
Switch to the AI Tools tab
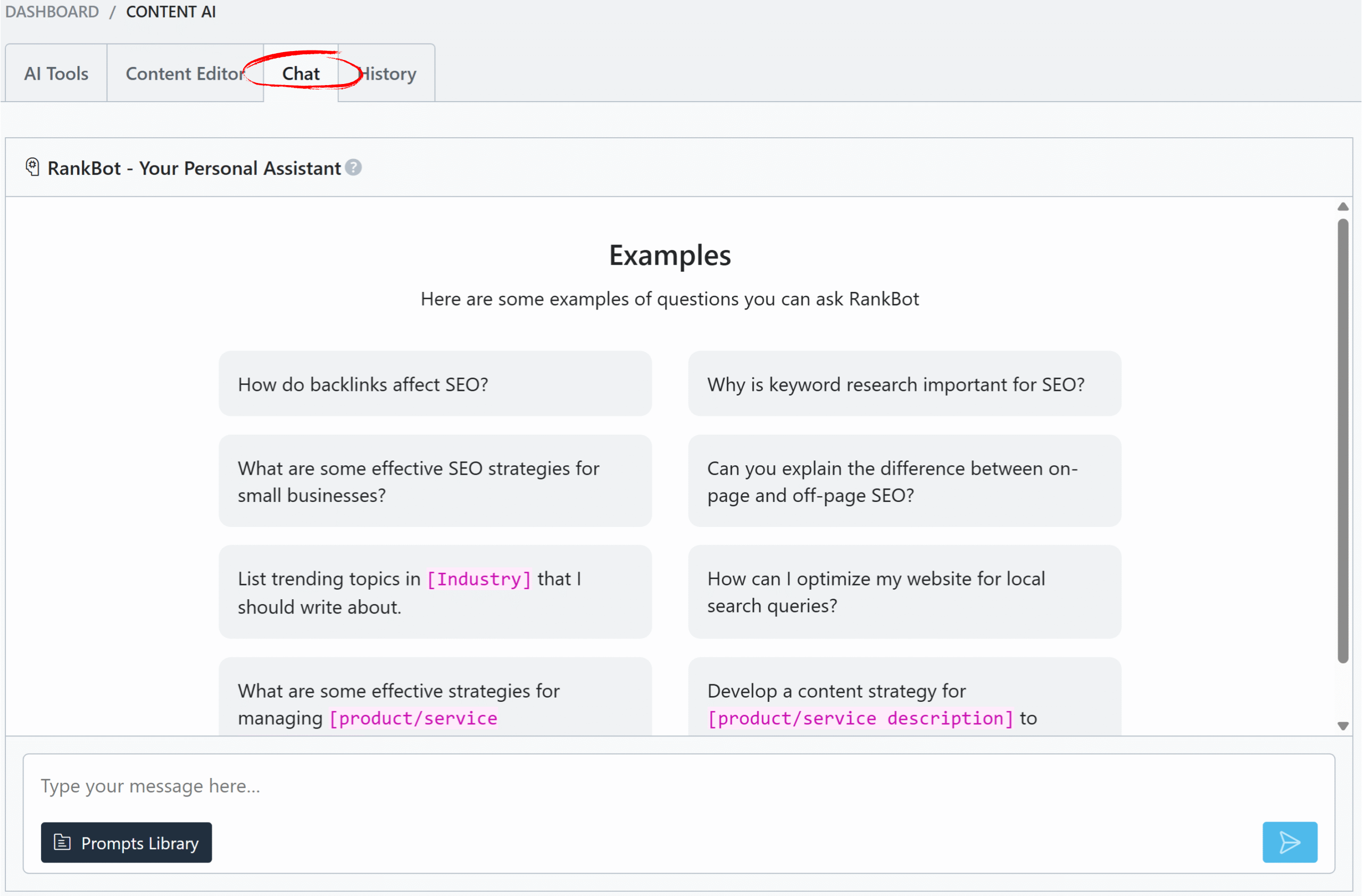pyautogui.click(x=56, y=73)
